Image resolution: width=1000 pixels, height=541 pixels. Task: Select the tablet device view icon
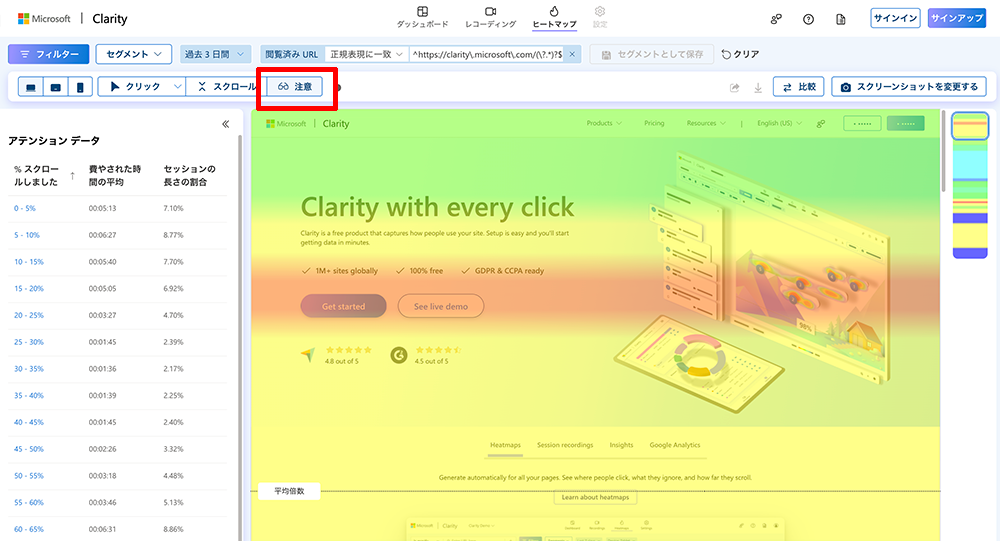point(56,87)
